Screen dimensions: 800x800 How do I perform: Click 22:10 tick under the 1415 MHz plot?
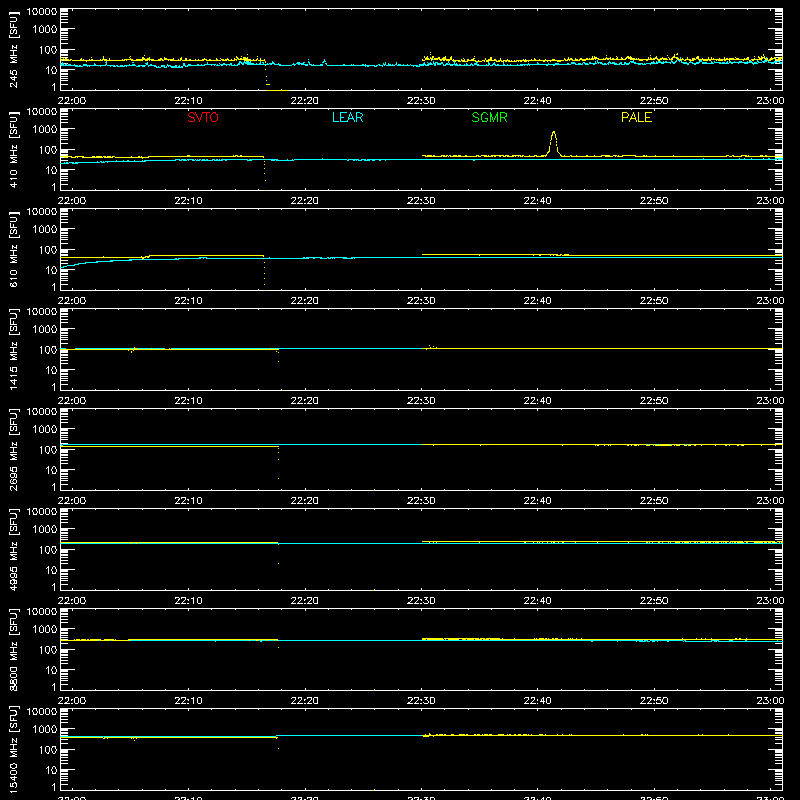coord(188,401)
